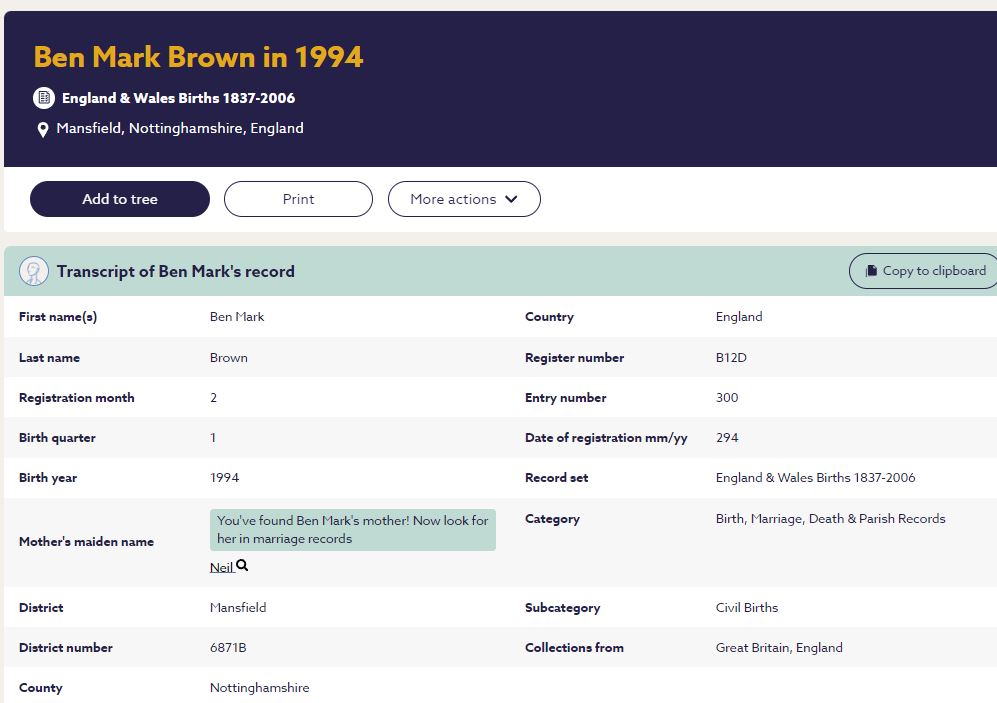The height and width of the screenshot is (703, 997).
Task: Click the document icon beside the record set title
Action: click(43, 98)
